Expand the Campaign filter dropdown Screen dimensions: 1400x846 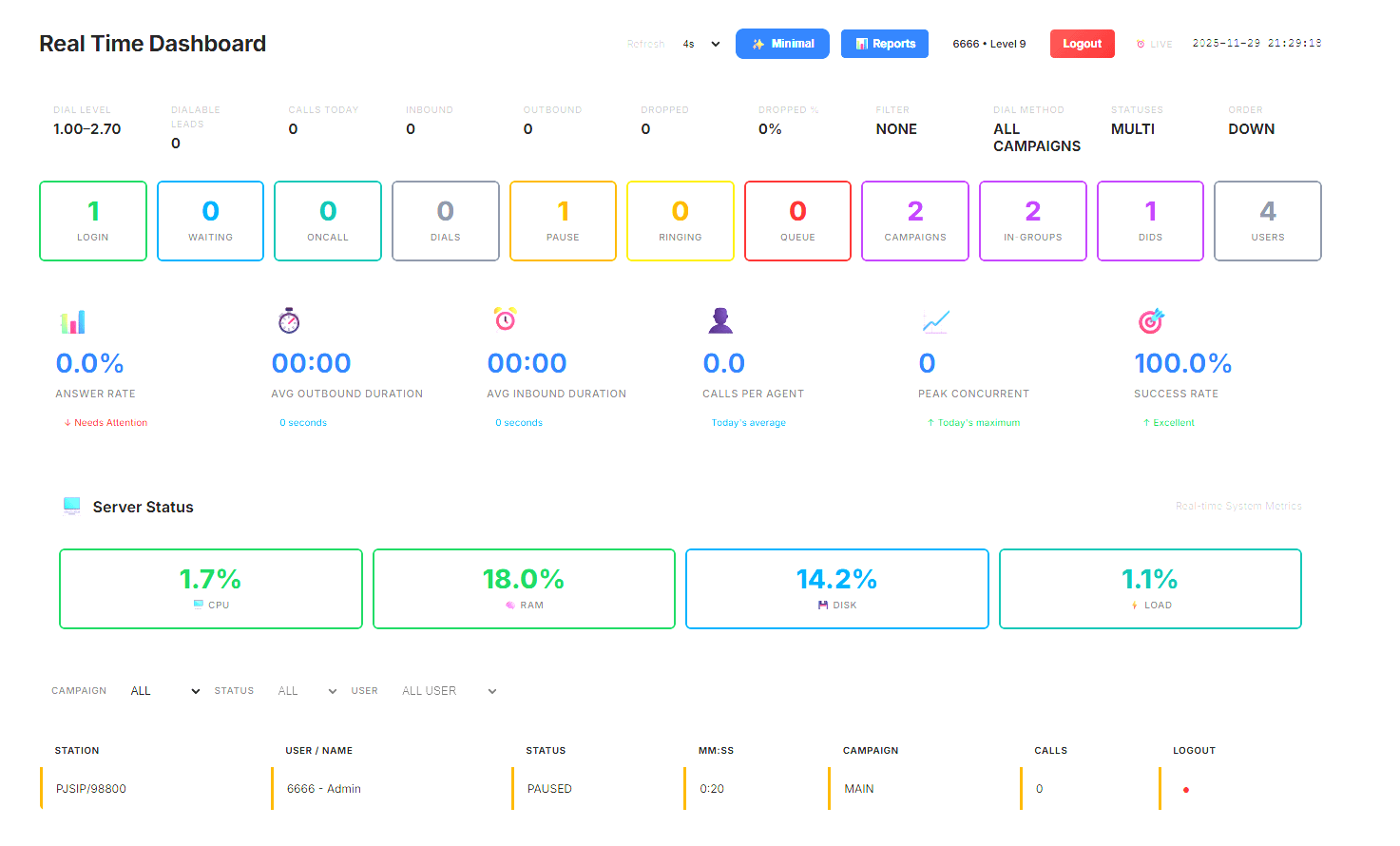pyautogui.click(x=163, y=690)
